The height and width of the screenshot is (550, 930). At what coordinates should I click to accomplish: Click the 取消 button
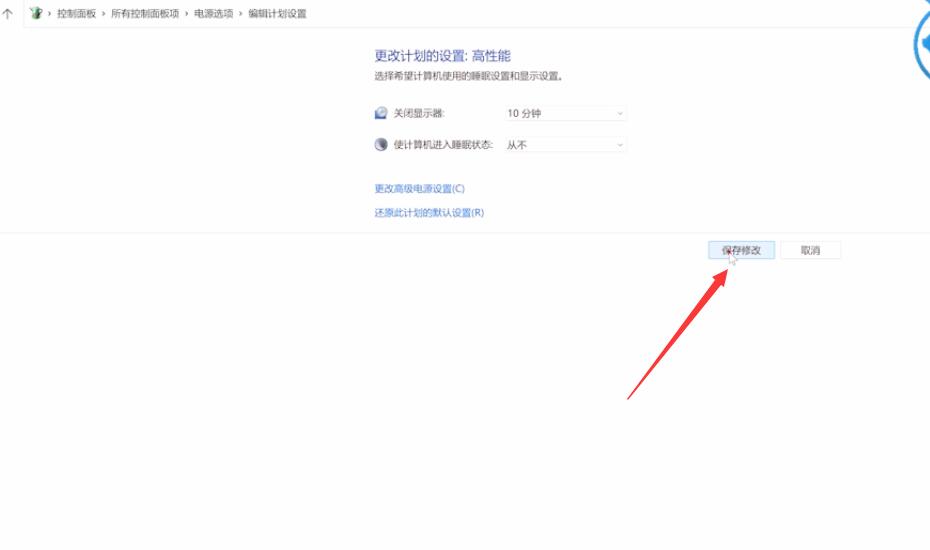(810, 250)
